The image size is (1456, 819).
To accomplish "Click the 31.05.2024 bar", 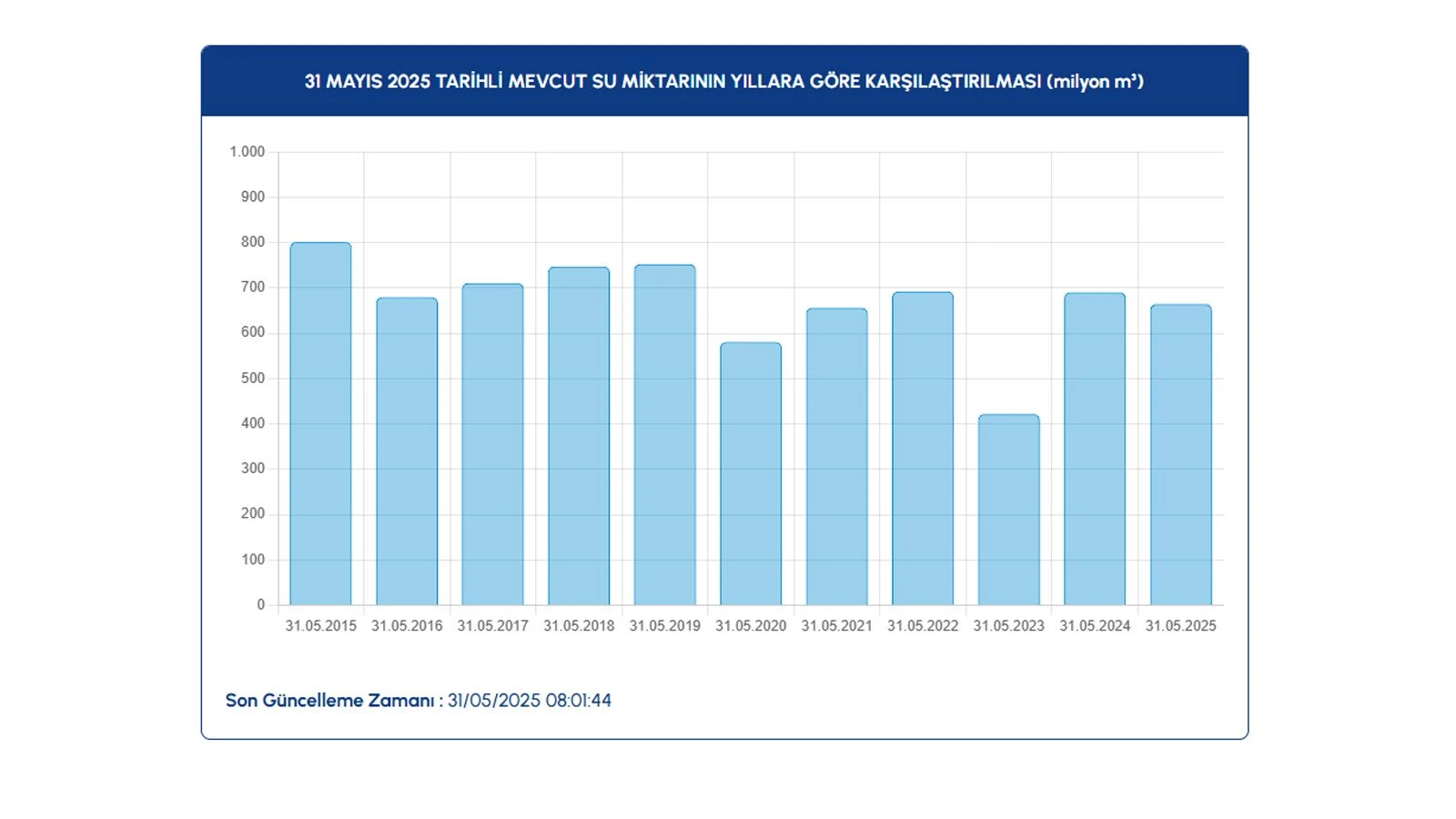I will pos(1095,449).
